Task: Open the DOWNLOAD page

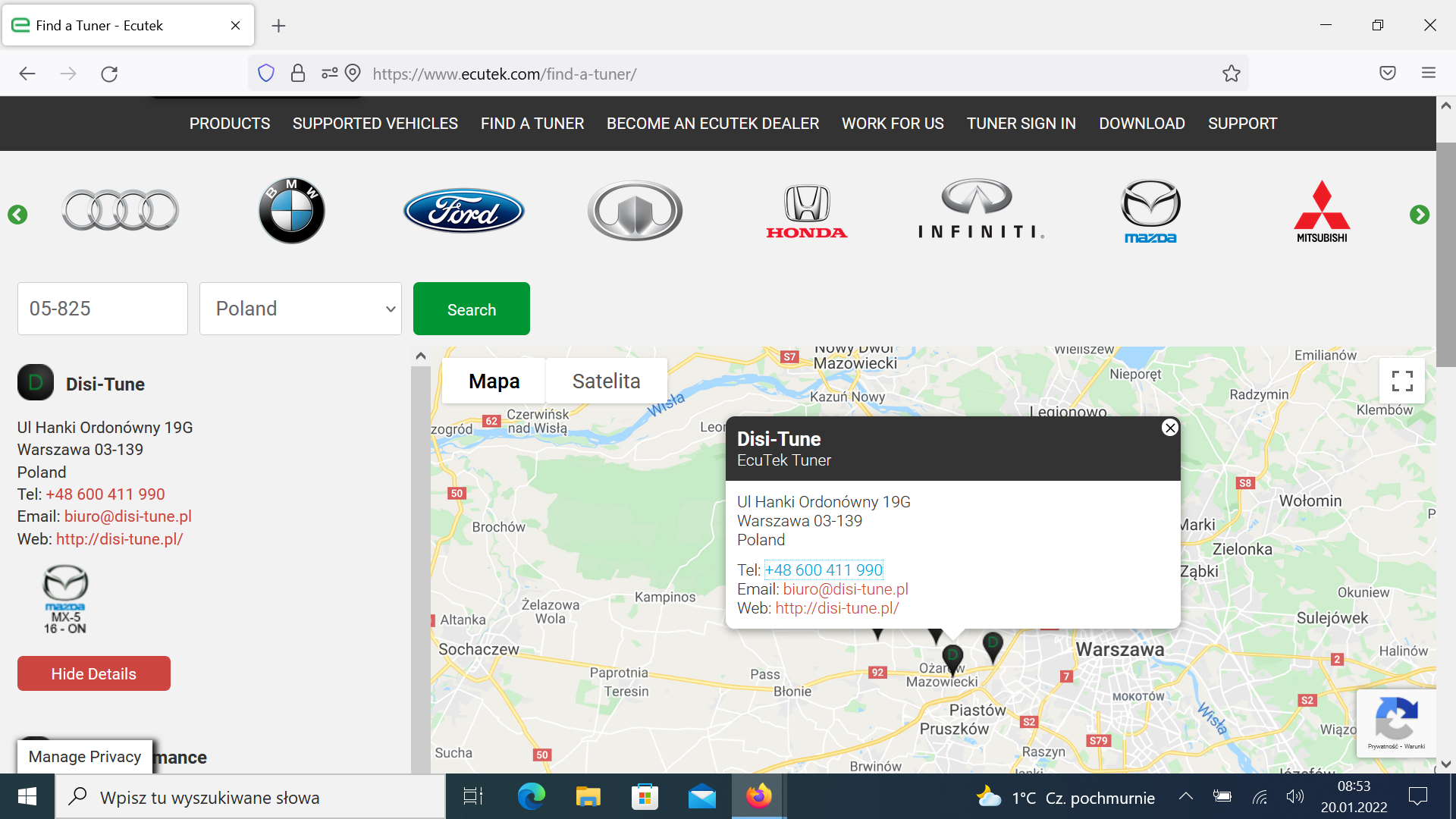Action: [1142, 124]
